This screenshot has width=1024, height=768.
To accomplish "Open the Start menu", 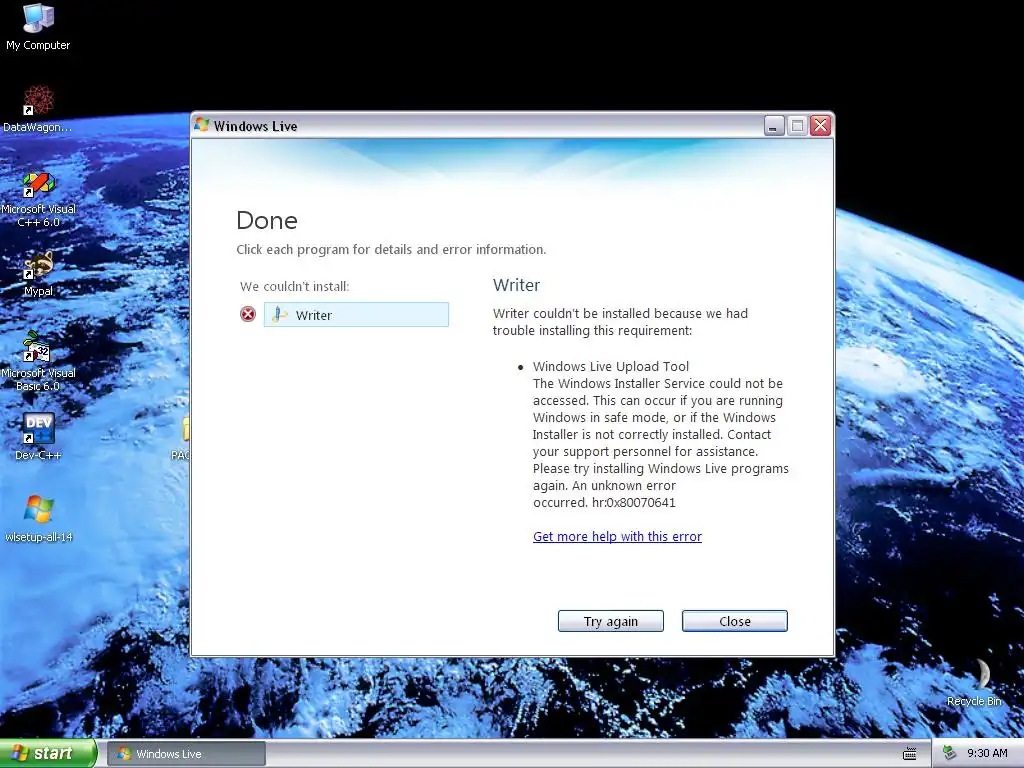I will (x=48, y=753).
